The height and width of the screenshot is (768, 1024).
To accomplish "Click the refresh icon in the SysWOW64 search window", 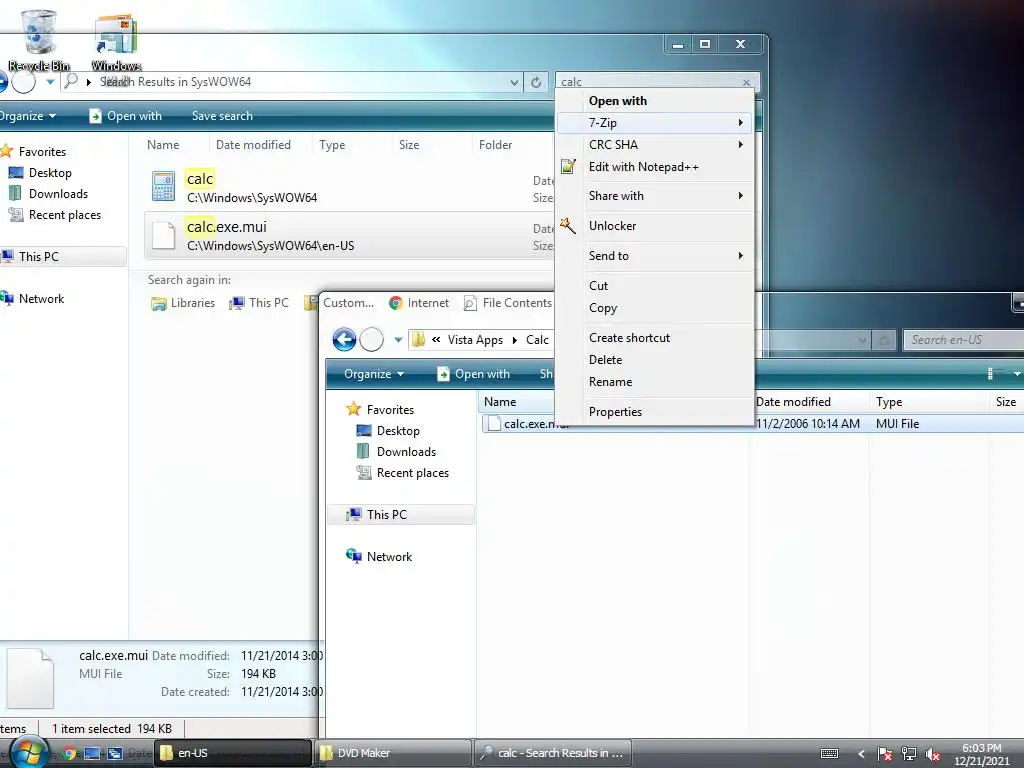I will (536, 82).
